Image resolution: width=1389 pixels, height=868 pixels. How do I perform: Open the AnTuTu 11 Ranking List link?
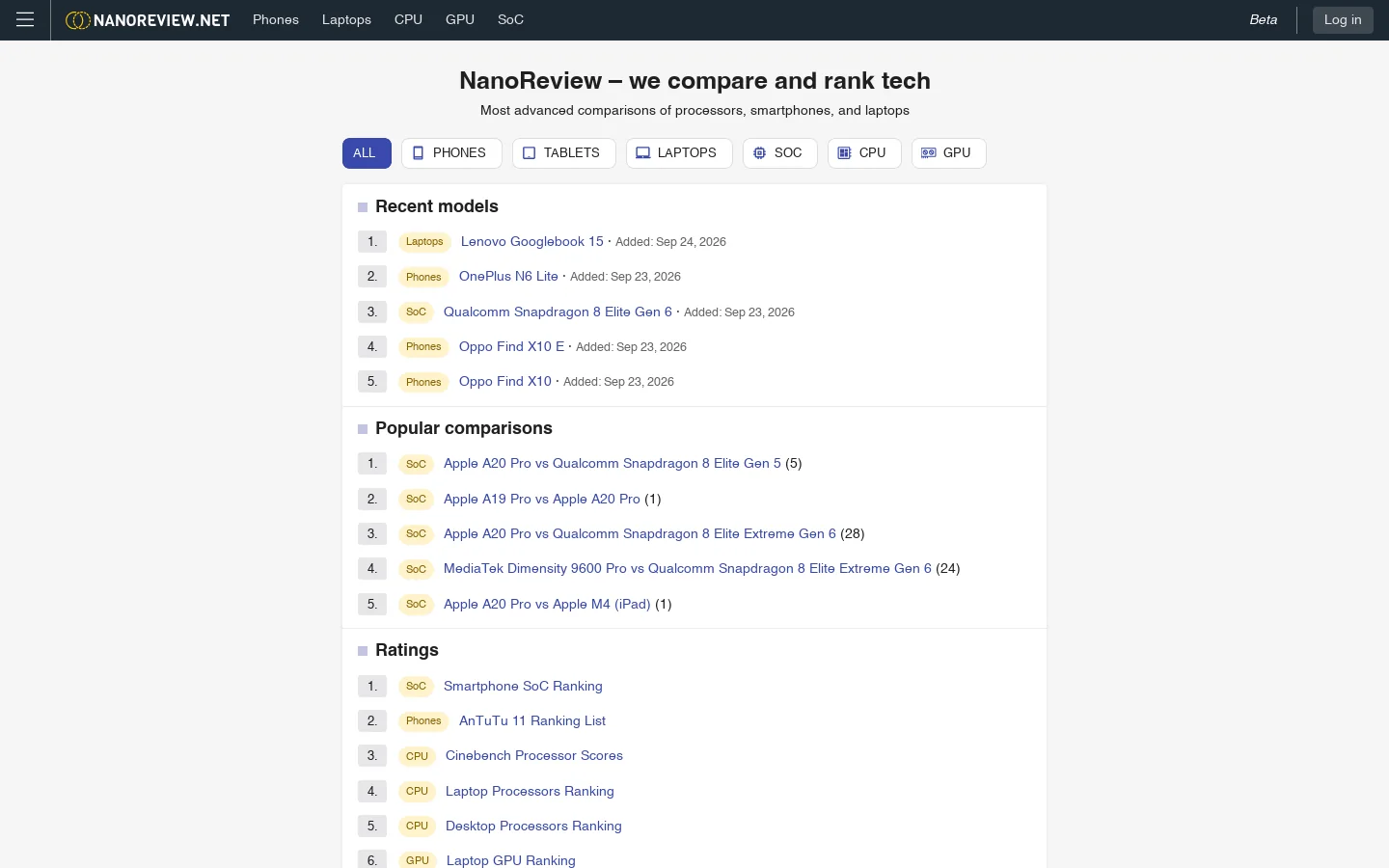coord(532,720)
